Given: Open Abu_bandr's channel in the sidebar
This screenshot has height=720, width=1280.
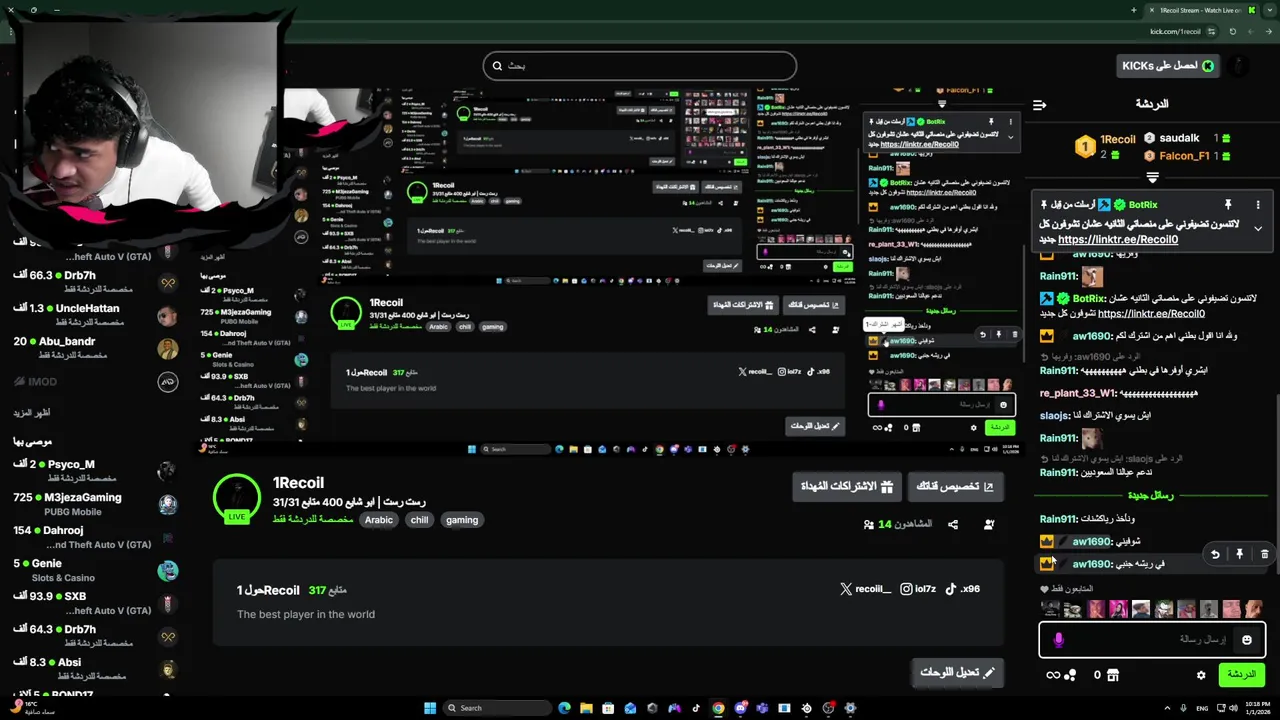Looking at the screenshot, I should [95, 348].
